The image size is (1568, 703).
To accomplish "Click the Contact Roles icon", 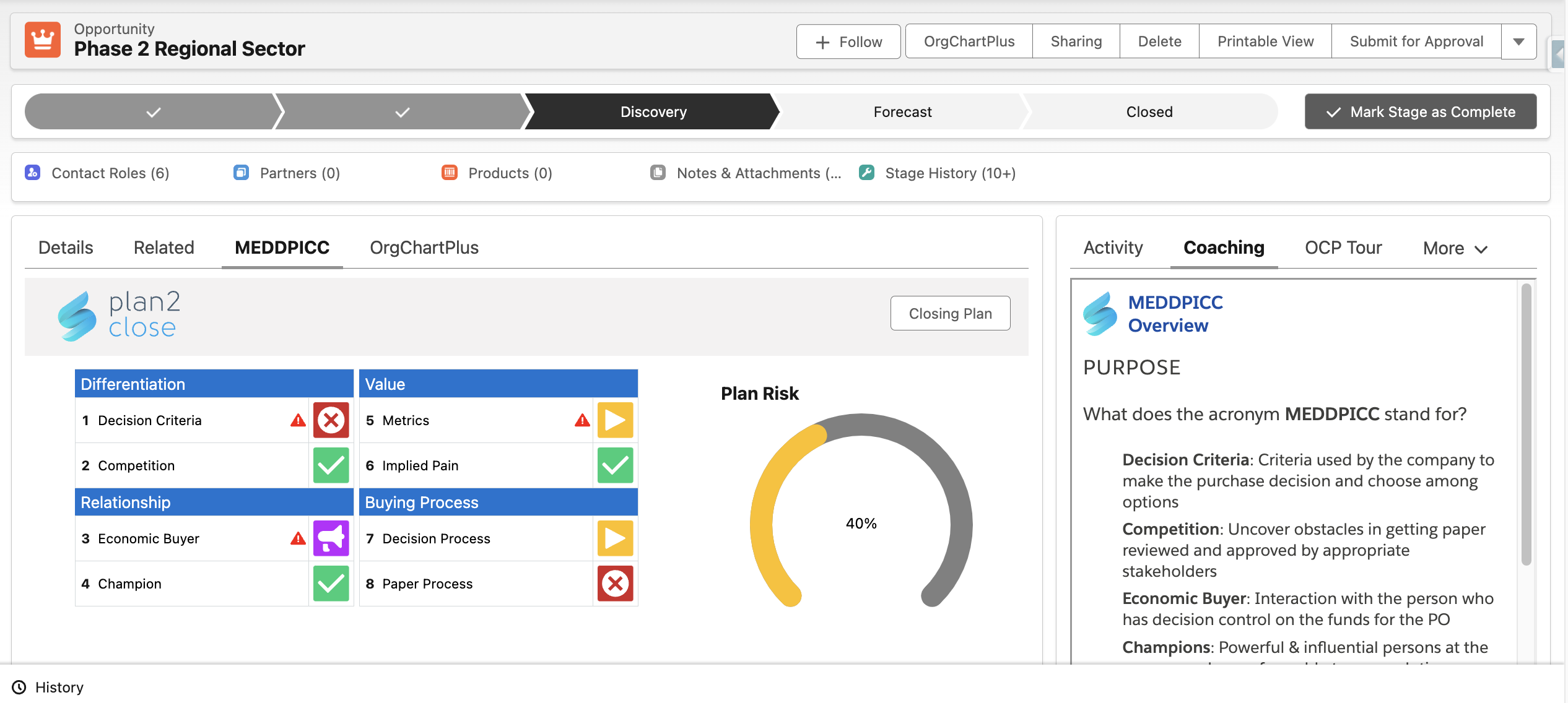I will pyautogui.click(x=33, y=173).
